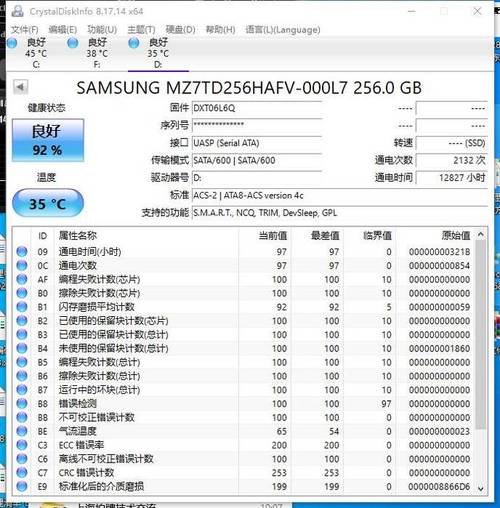Select the ECC 错误率 attribute row
Screen dimensions: 500x508
tap(244, 445)
